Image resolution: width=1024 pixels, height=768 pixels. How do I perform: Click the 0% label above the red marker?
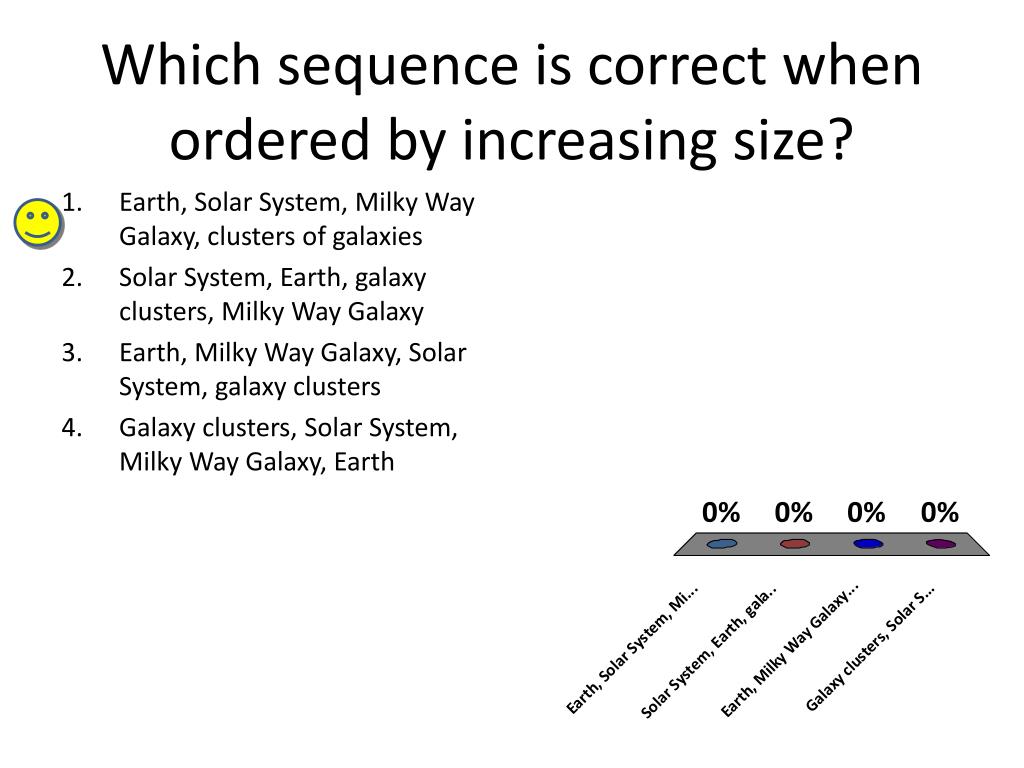coord(793,513)
